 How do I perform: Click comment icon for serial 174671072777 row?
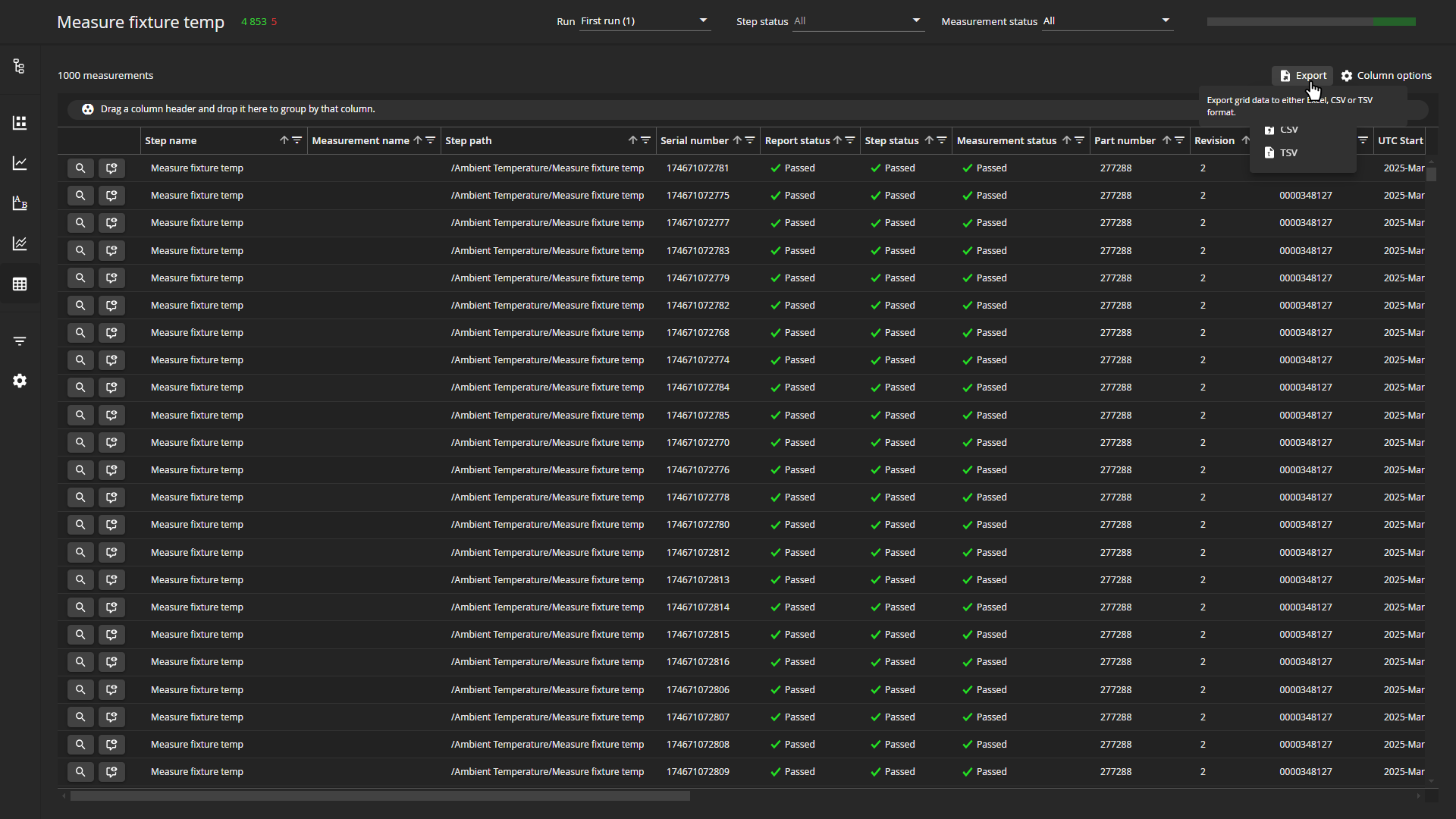pyautogui.click(x=111, y=223)
